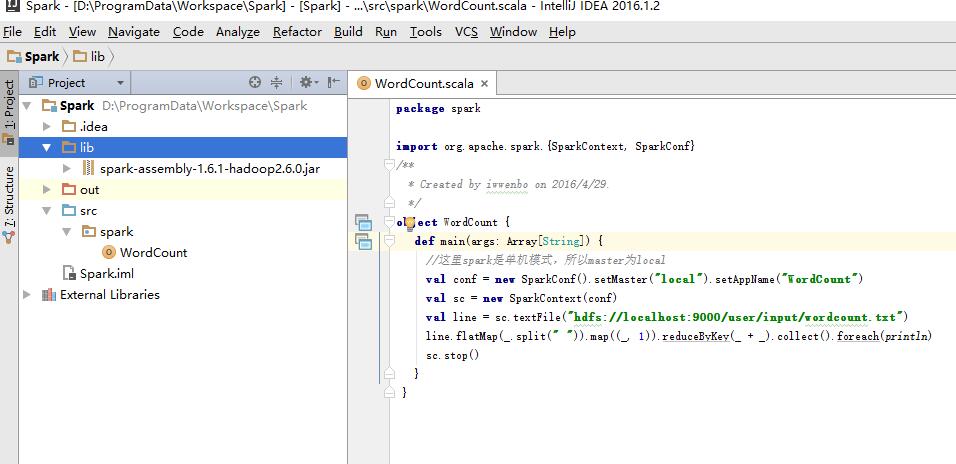Click the gutter icon beside object WordCount
The height and width of the screenshot is (464, 956).
coord(362,222)
